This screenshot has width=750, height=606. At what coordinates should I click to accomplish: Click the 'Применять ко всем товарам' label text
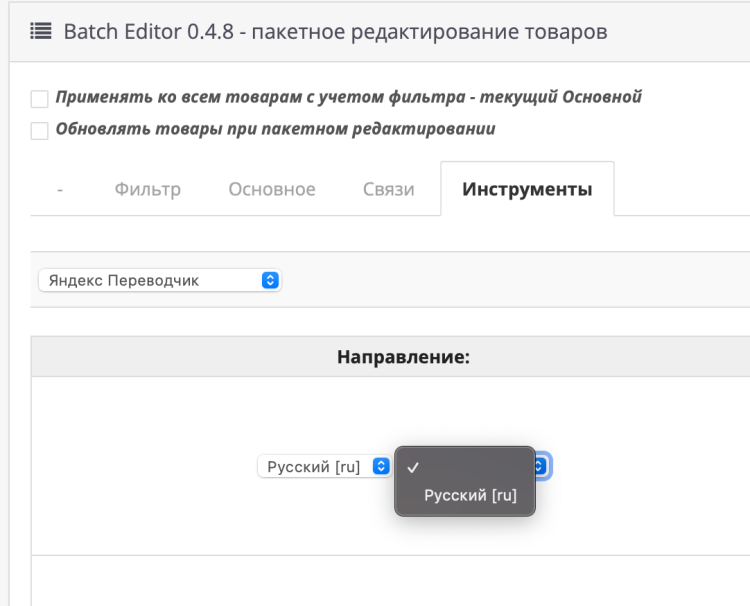[x=348, y=98]
